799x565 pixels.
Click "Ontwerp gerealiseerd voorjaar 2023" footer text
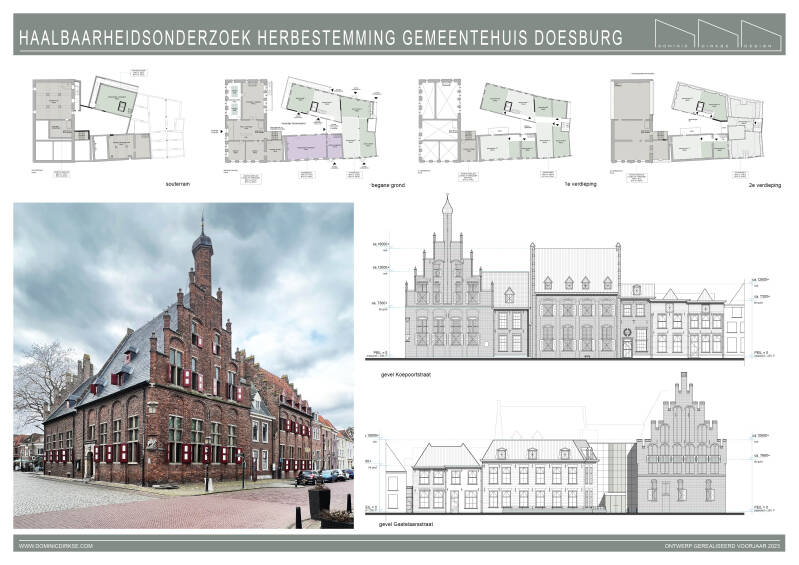tap(722, 546)
